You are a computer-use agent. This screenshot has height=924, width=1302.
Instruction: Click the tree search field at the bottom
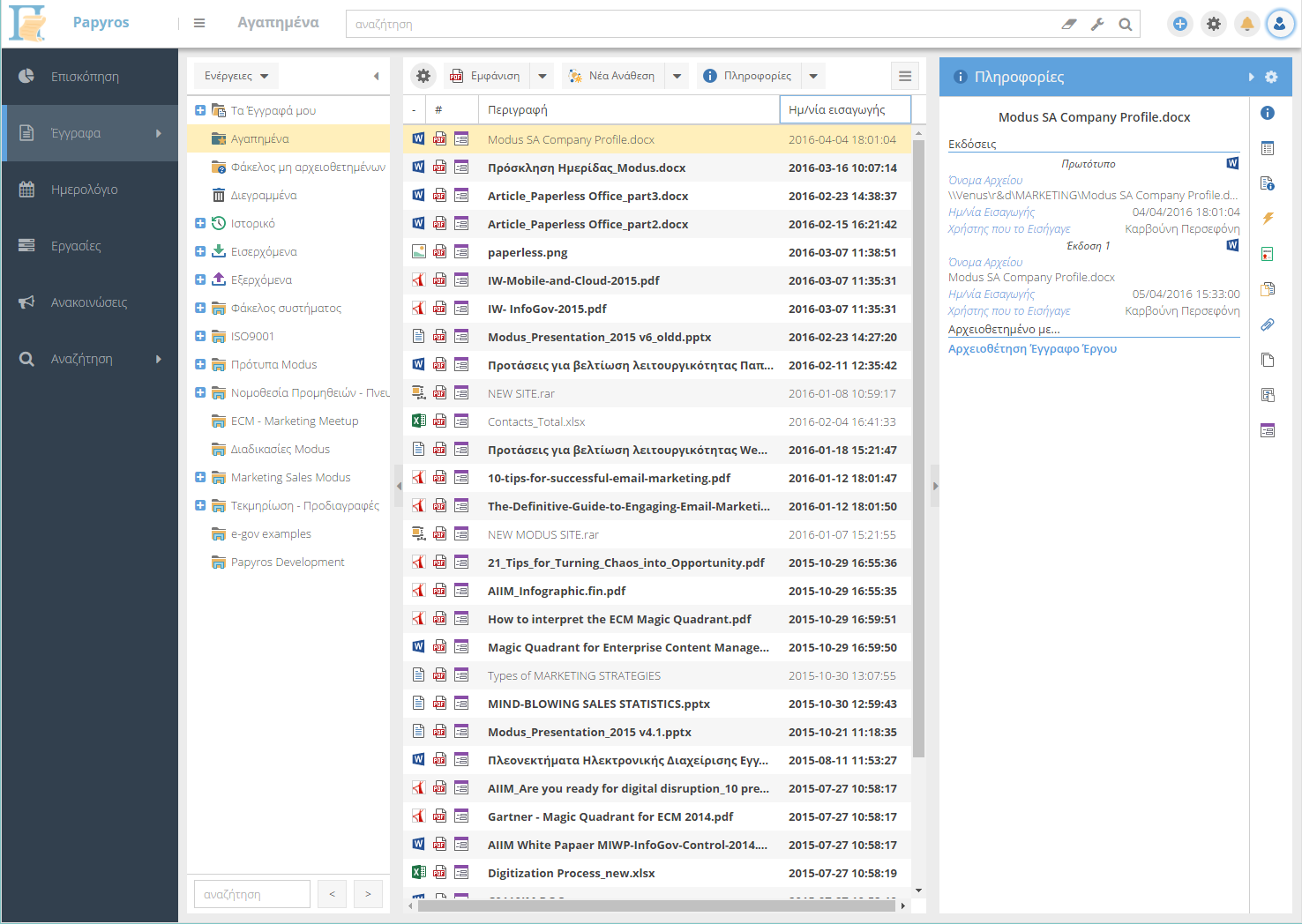(x=252, y=894)
